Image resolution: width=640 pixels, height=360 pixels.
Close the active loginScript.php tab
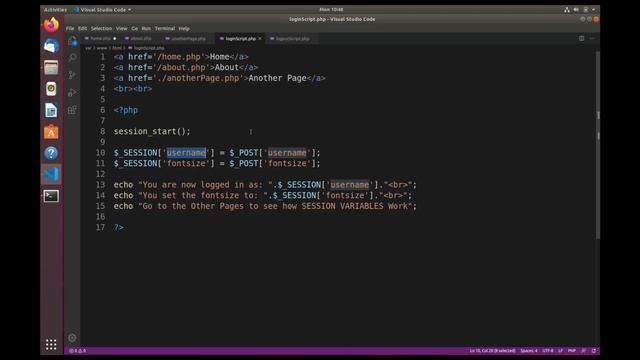(260, 39)
